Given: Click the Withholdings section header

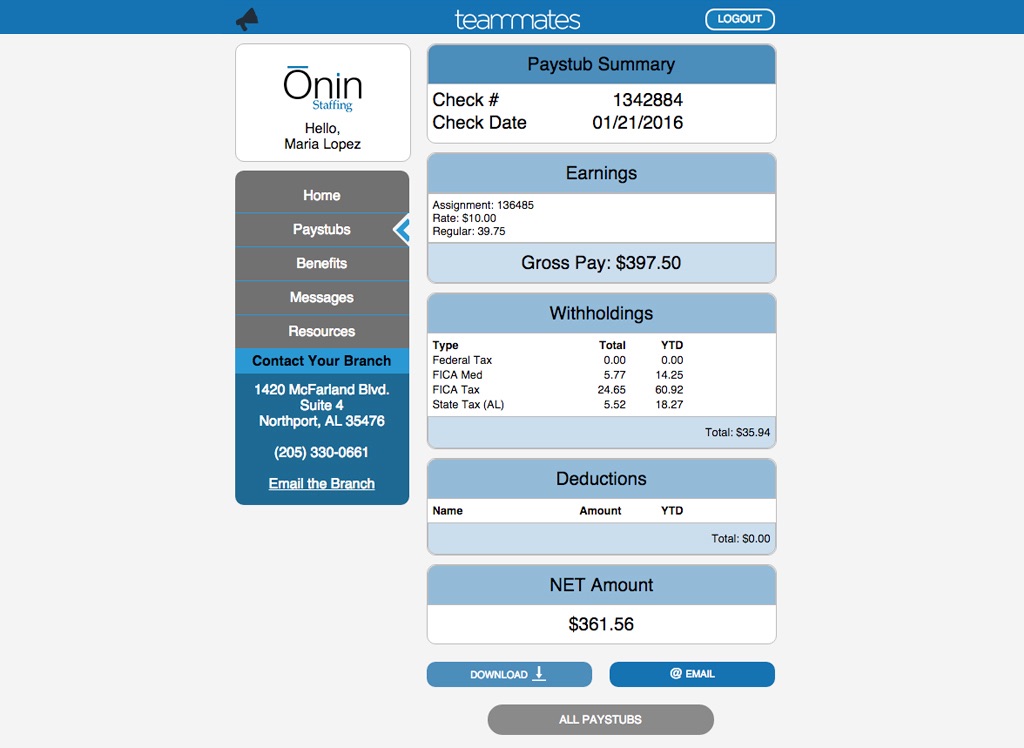Looking at the screenshot, I should [601, 314].
